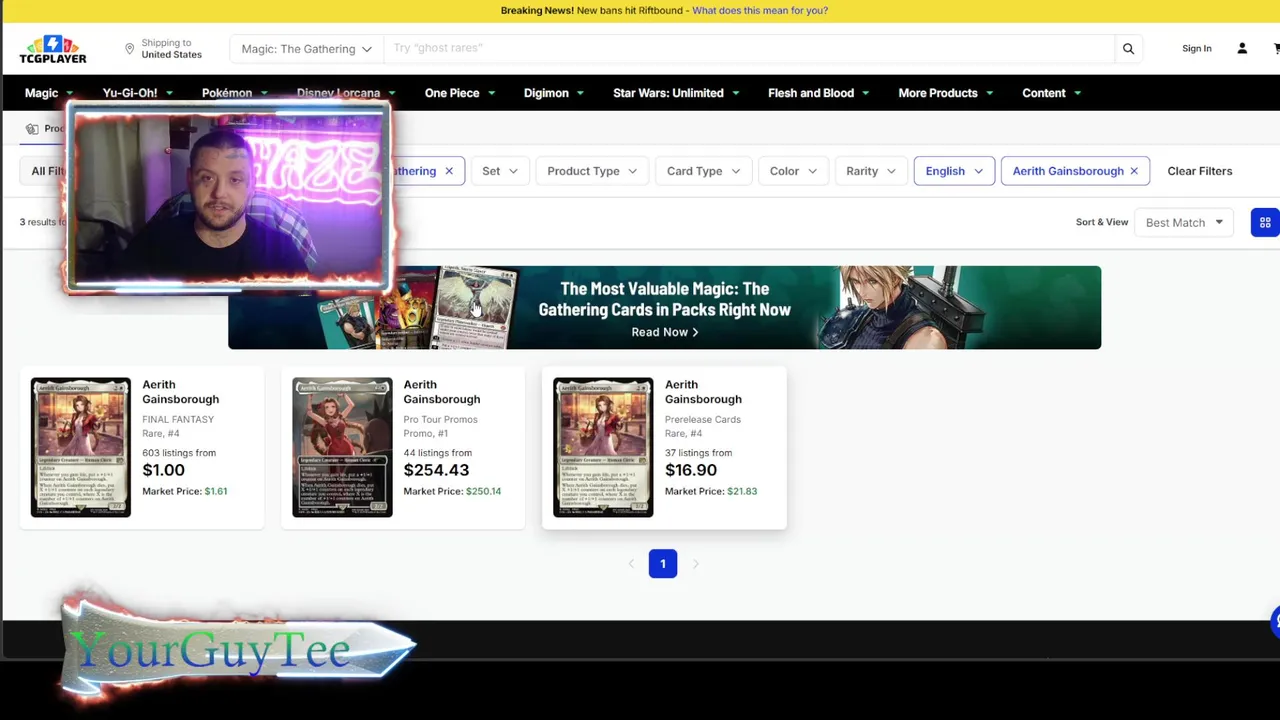Open the Content navigation menu

(x=1051, y=93)
